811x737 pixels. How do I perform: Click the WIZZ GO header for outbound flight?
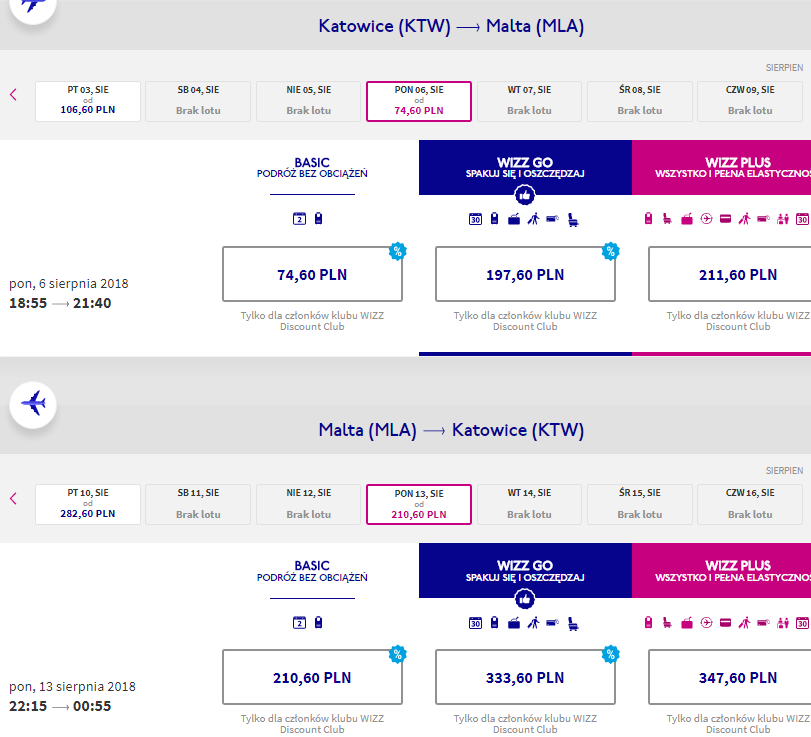pyautogui.click(x=525, y=167)
